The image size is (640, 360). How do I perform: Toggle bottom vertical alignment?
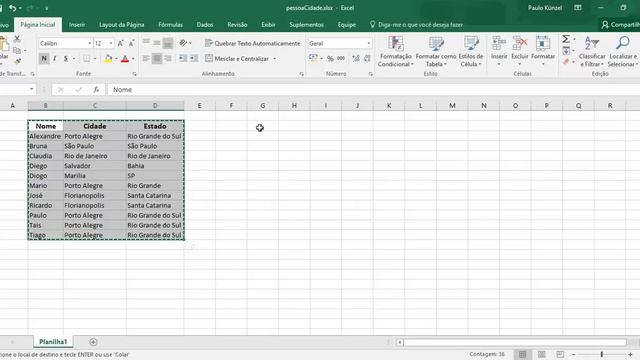(167, 43)
